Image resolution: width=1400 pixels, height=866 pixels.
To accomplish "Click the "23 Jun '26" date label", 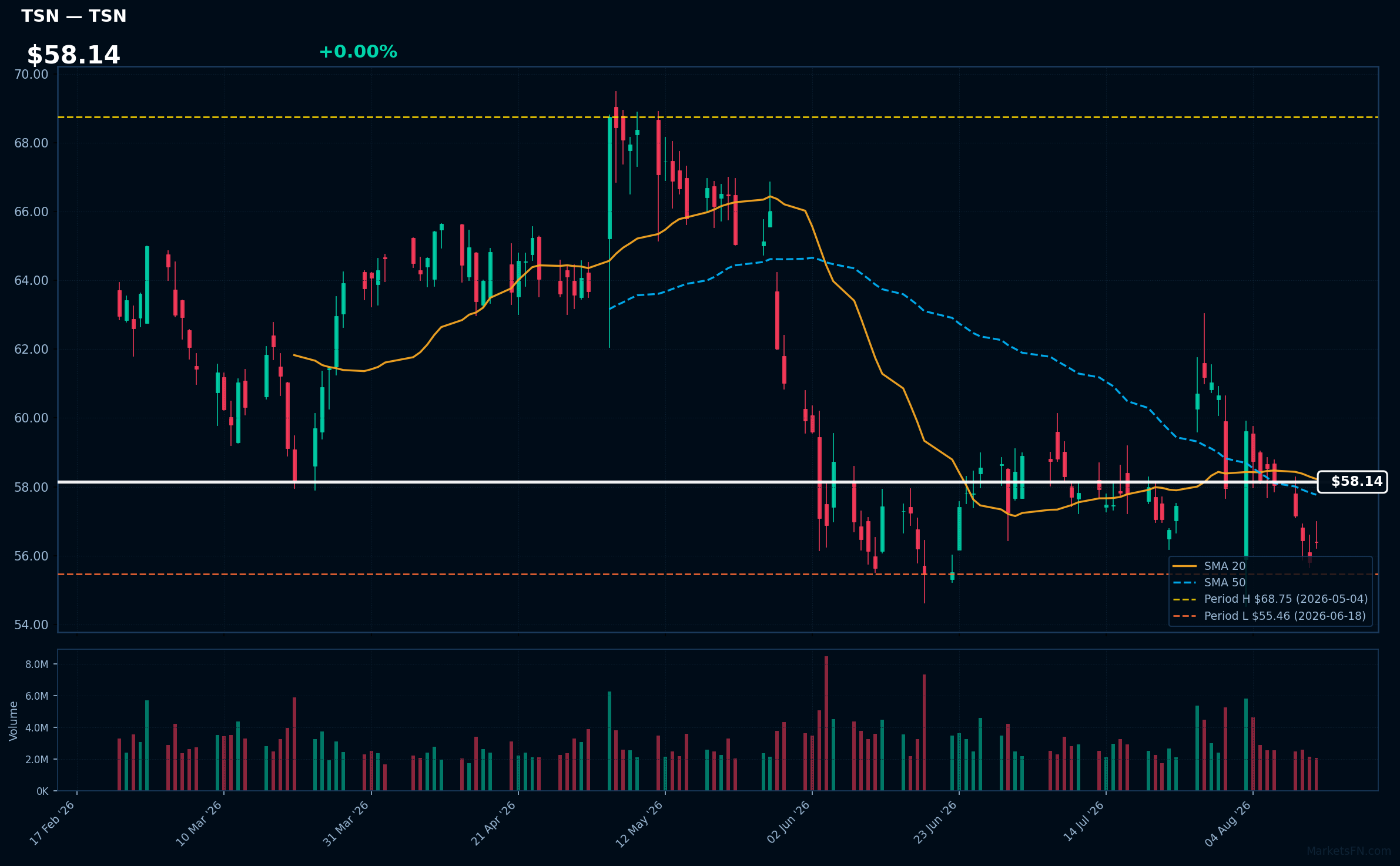I will point(935,823).
